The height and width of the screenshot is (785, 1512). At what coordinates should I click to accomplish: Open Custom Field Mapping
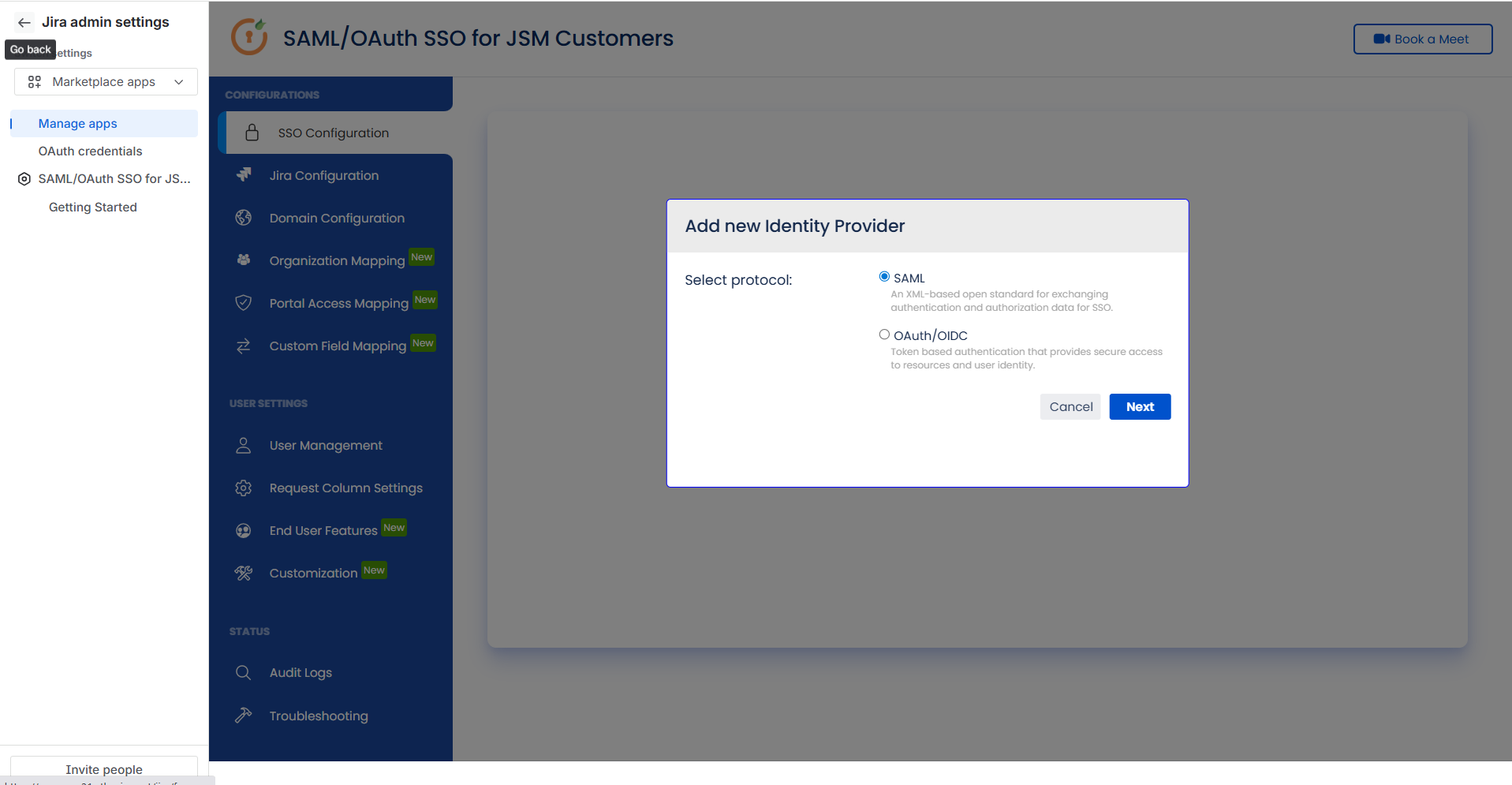(338, 346)
